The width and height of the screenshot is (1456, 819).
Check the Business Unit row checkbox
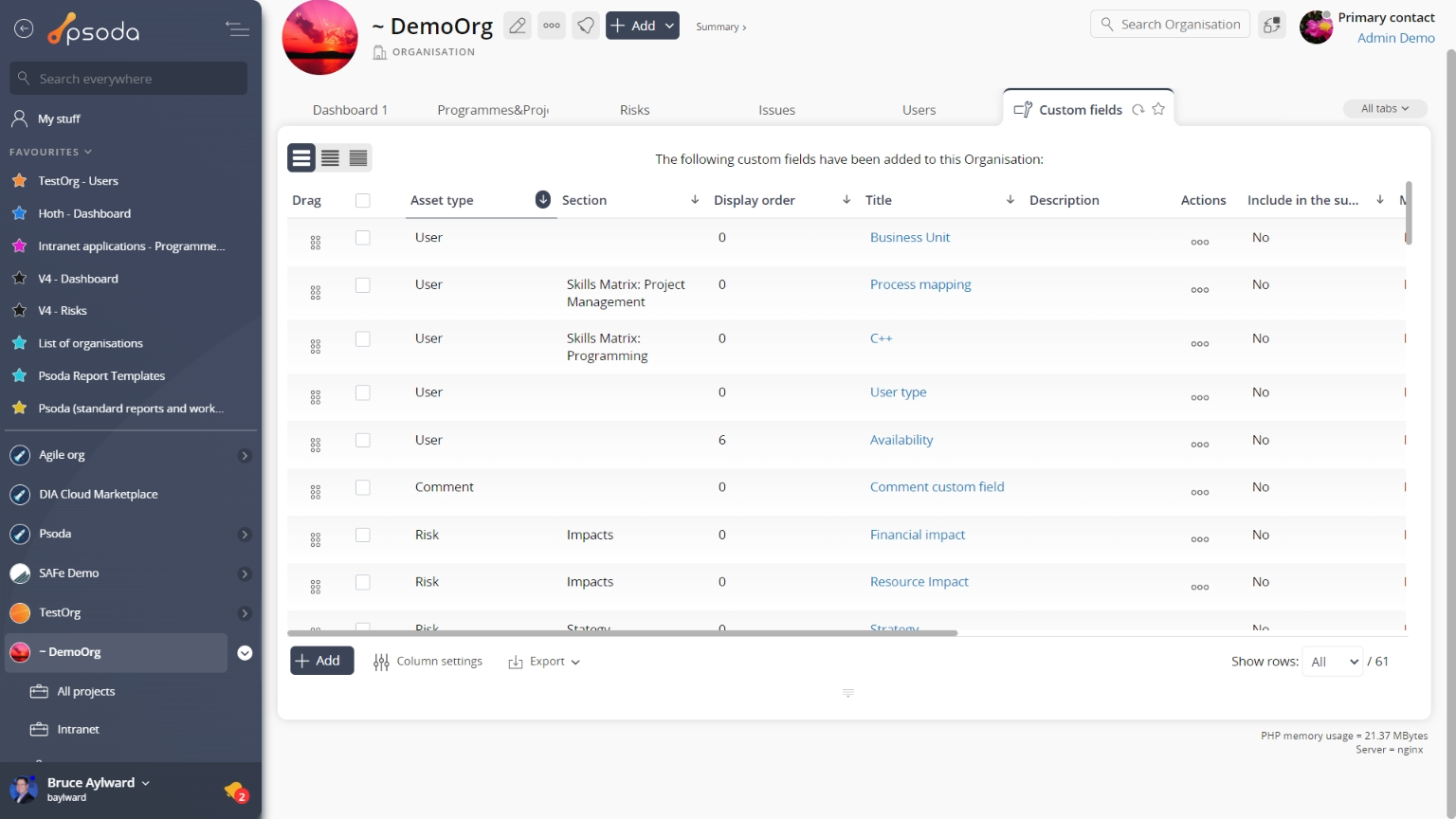click(362, 238)
